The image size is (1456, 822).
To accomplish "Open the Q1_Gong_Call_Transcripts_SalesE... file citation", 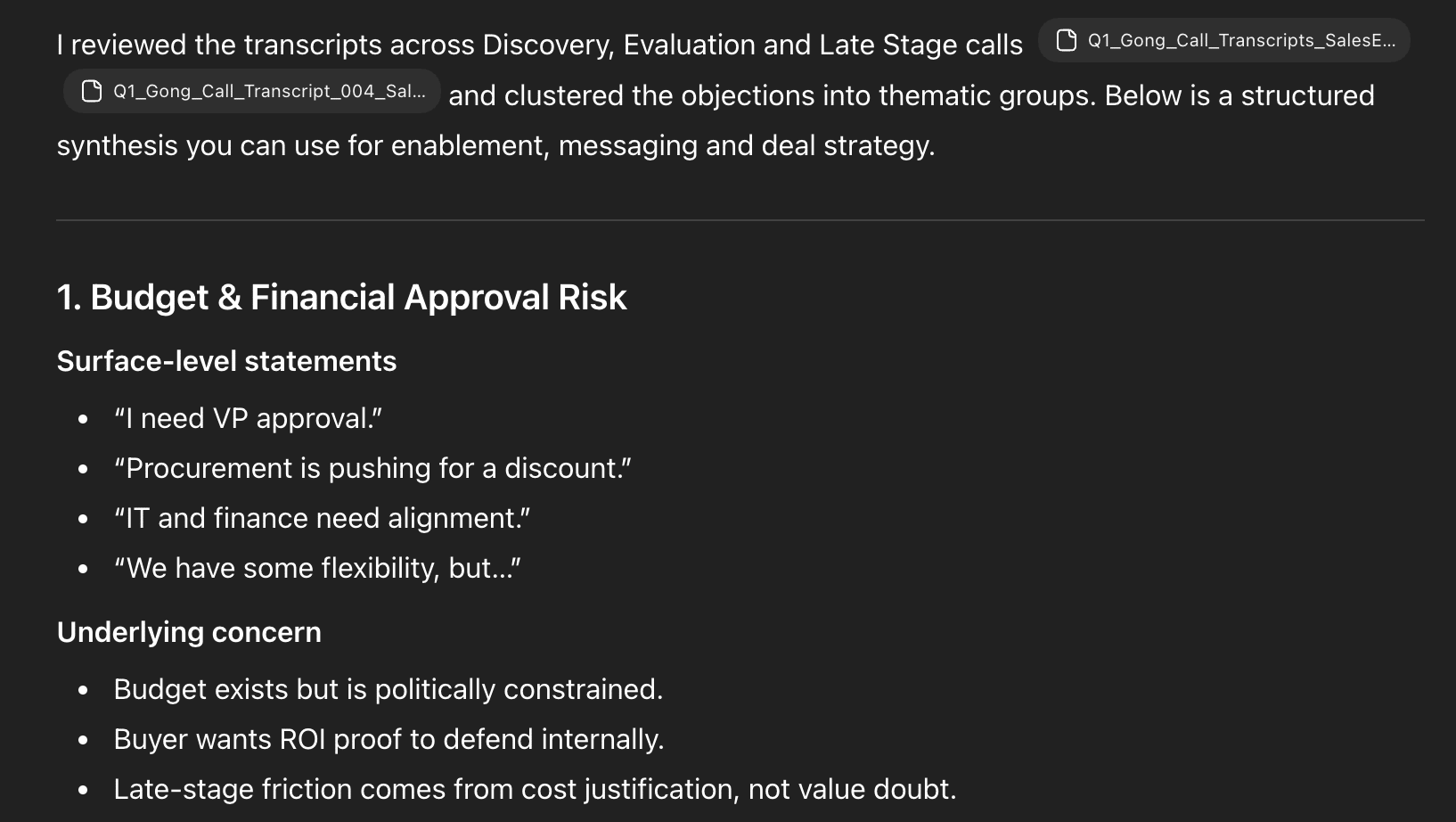I will (x=1240, y=40).
